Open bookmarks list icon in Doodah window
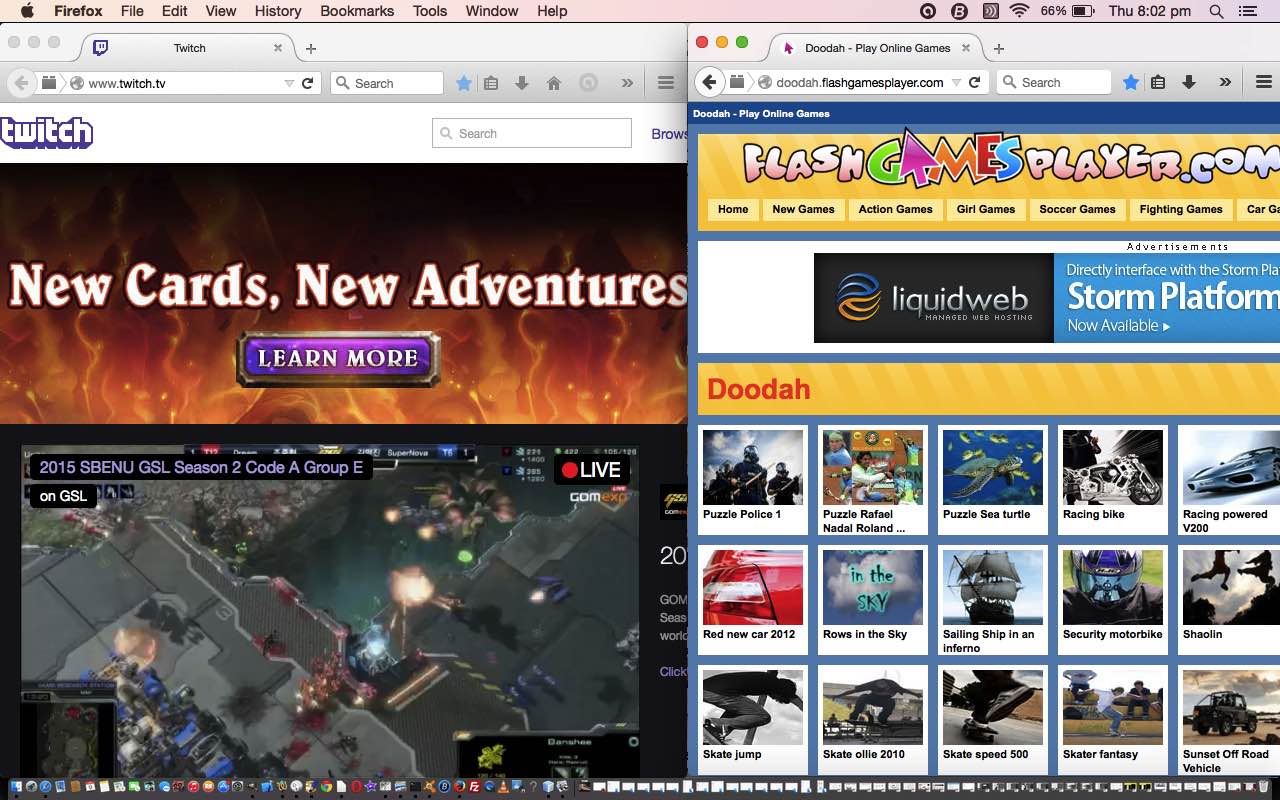The width and height of the screenshot is (1280, 800). tap(1158, 82)
